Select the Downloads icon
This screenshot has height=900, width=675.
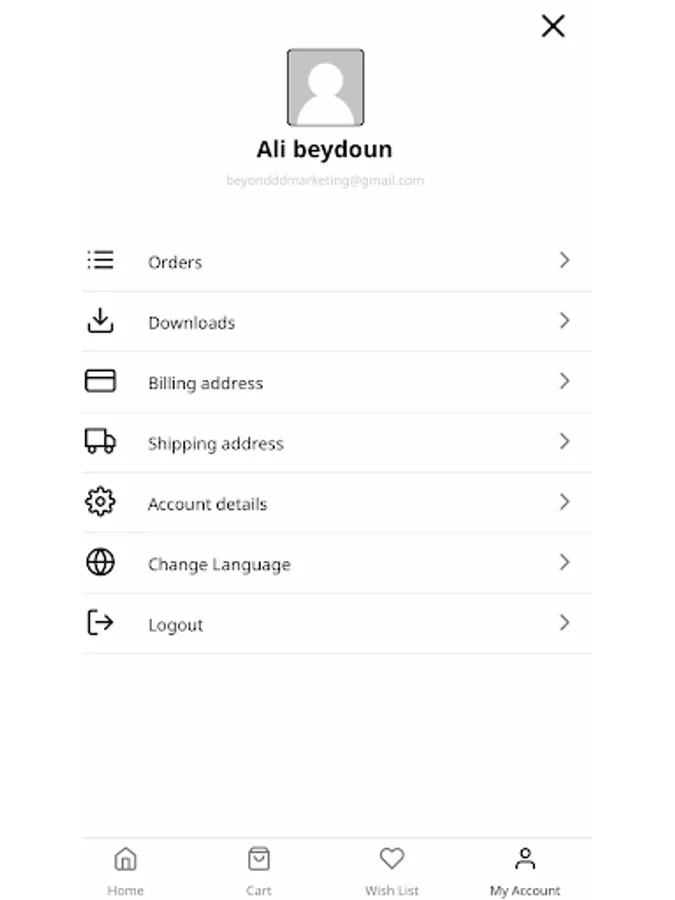click(x=100, y=321)
